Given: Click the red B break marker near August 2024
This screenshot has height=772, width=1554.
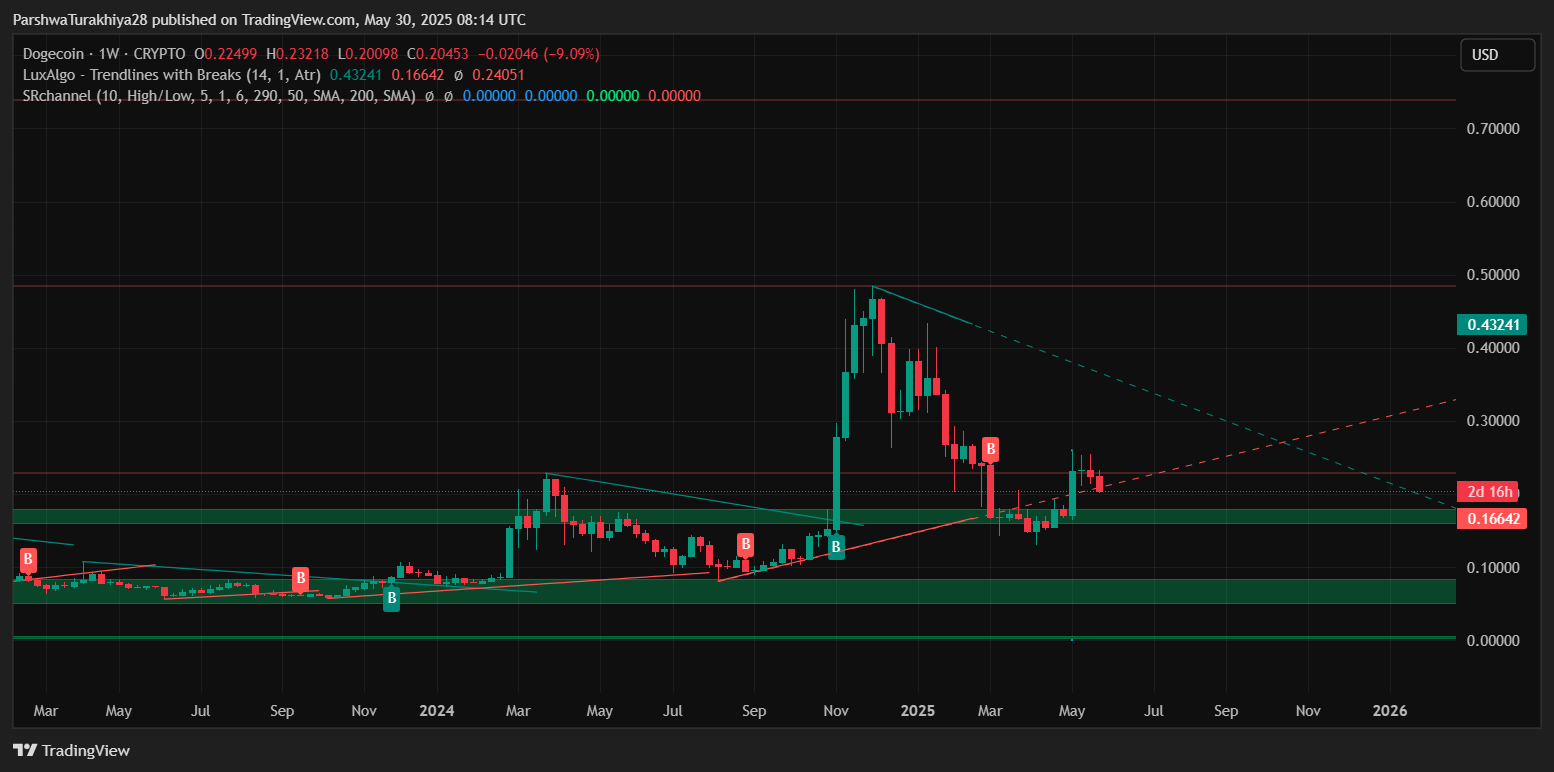Looking at the screenshot, I should point(745,545).
